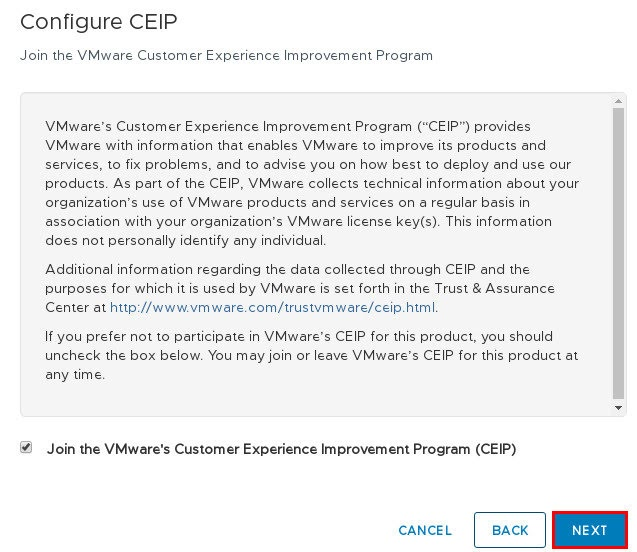Click the 'any time.' text ending the notice
637x552 pixels.
coord(75,374)
